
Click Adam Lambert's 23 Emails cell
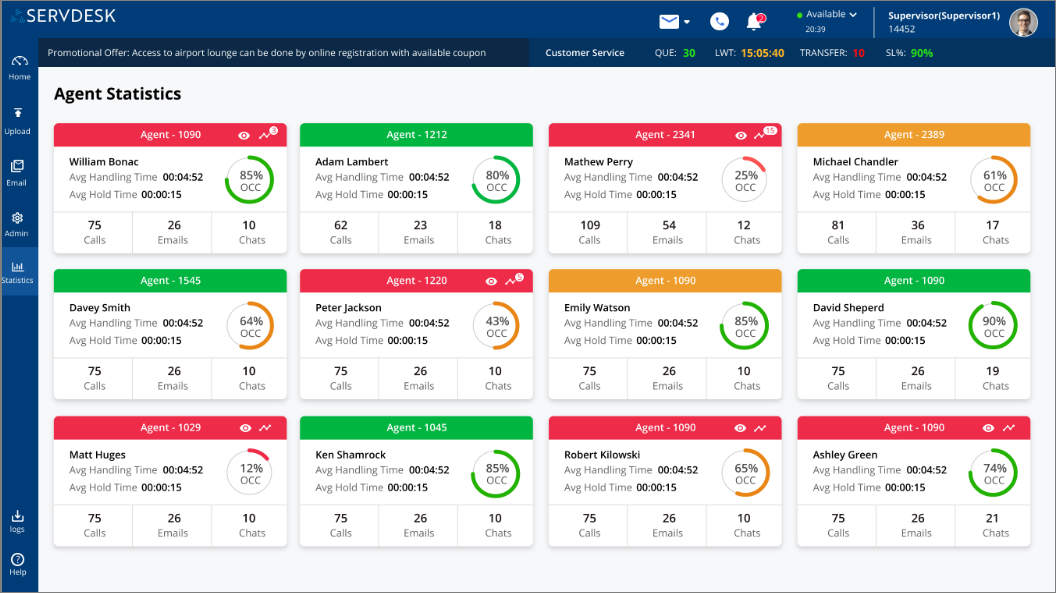419,232
